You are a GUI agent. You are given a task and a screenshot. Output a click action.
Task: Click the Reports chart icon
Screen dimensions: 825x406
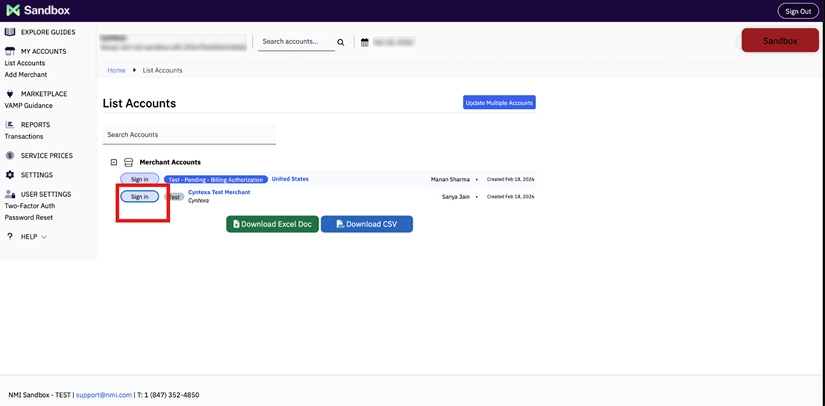click(9, 125)
